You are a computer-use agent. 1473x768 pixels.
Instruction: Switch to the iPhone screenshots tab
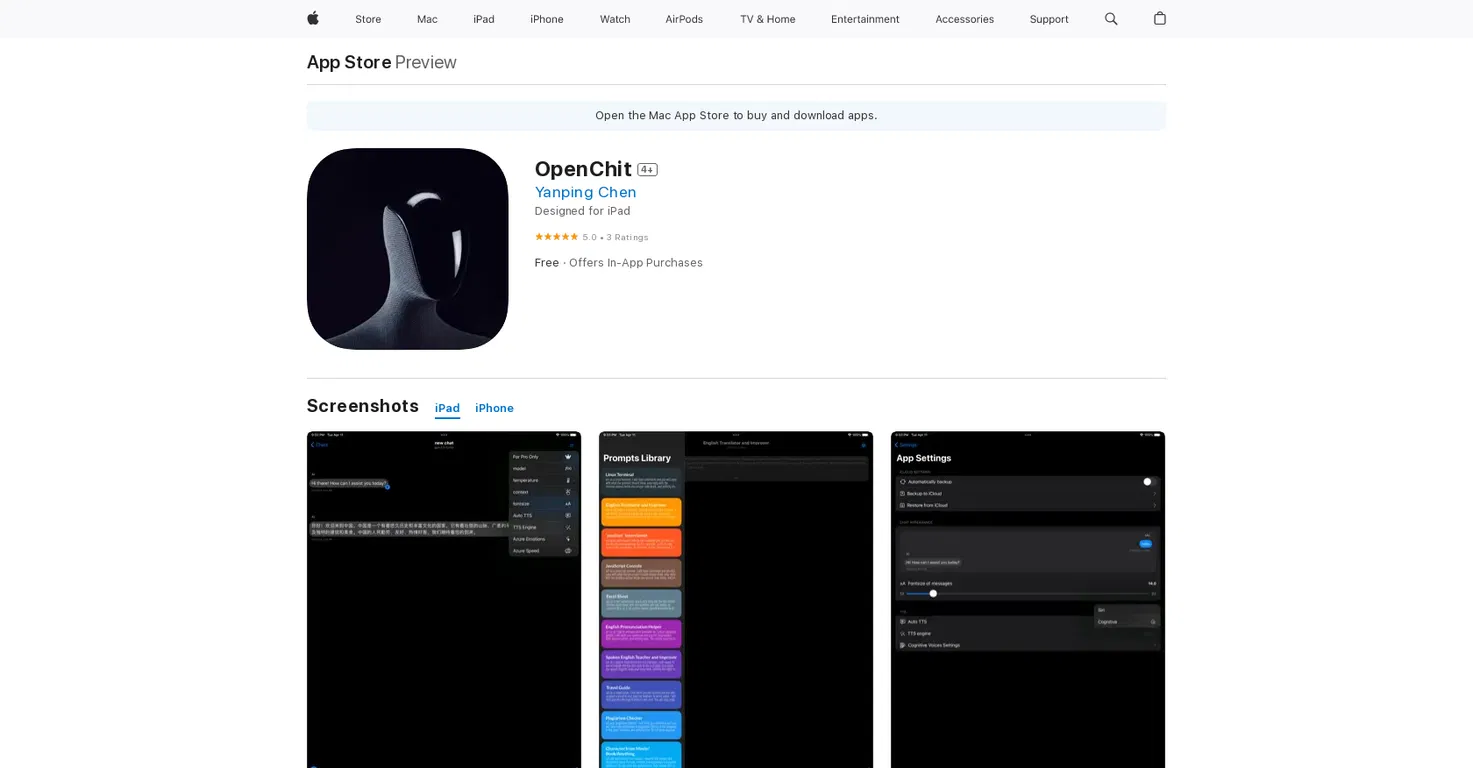pos(494,408)
